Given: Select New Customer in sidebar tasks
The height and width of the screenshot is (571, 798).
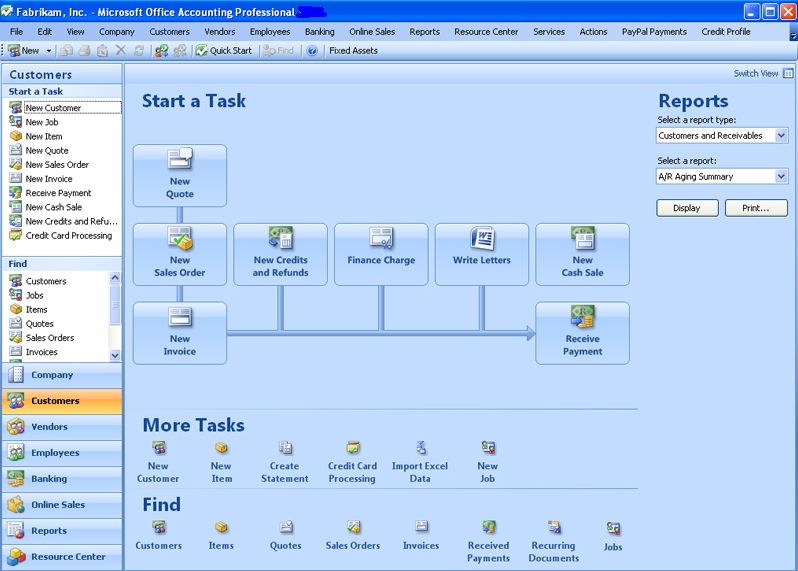Looking at the screenshot, I should pos(65,108).
